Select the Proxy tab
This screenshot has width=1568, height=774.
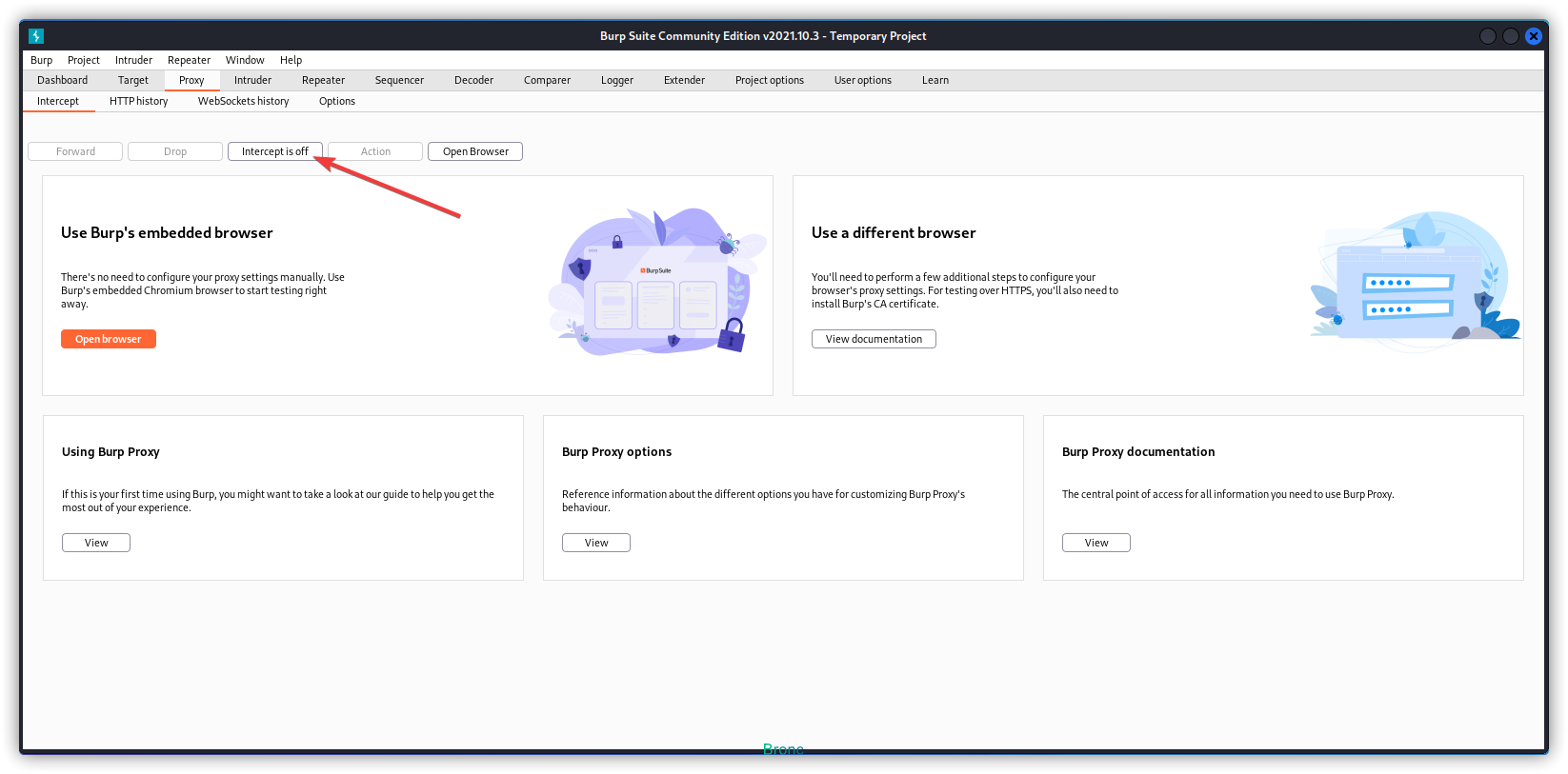(x=191, y=80)
